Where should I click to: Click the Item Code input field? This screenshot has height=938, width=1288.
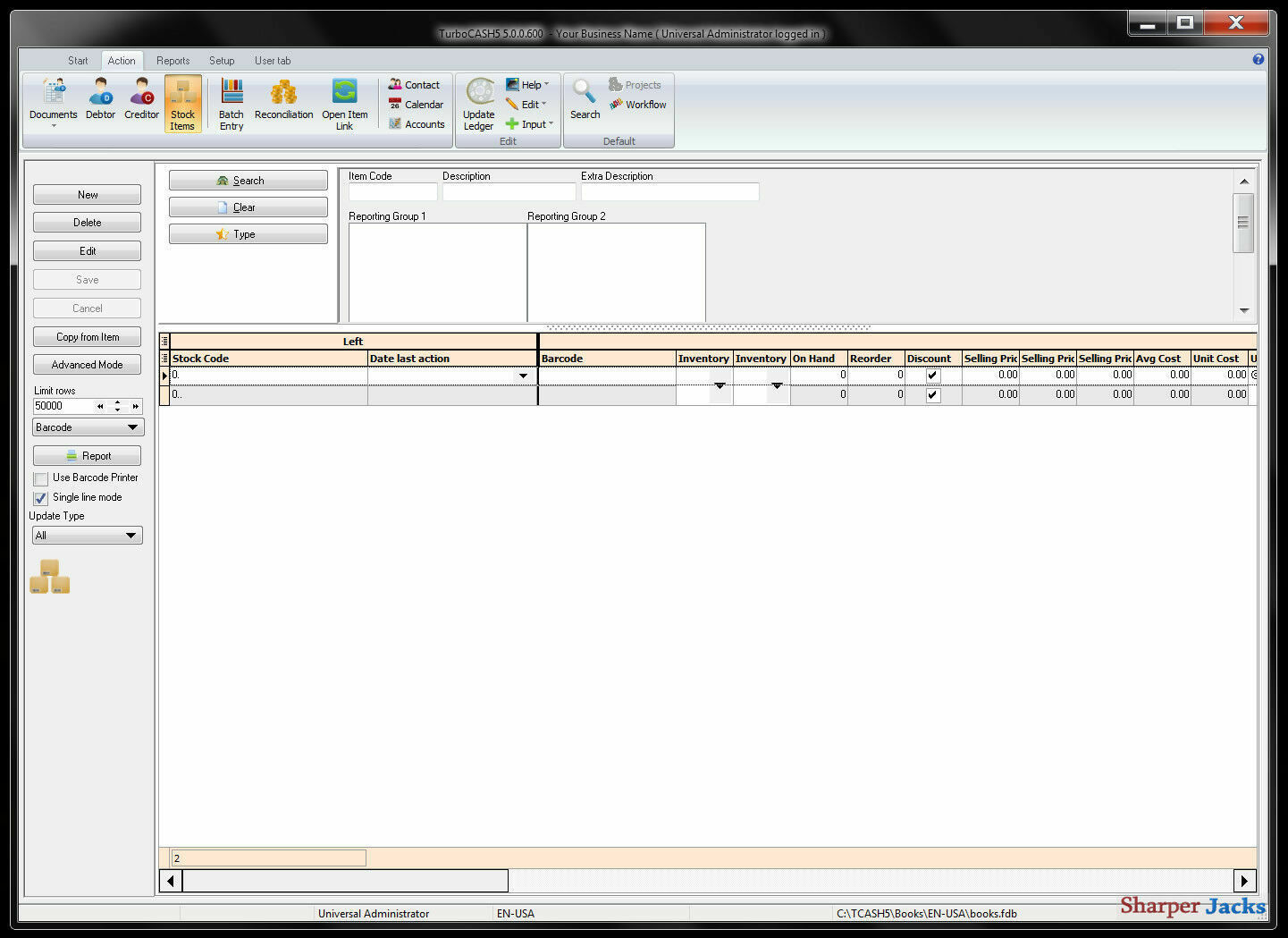tap(392, 191)
